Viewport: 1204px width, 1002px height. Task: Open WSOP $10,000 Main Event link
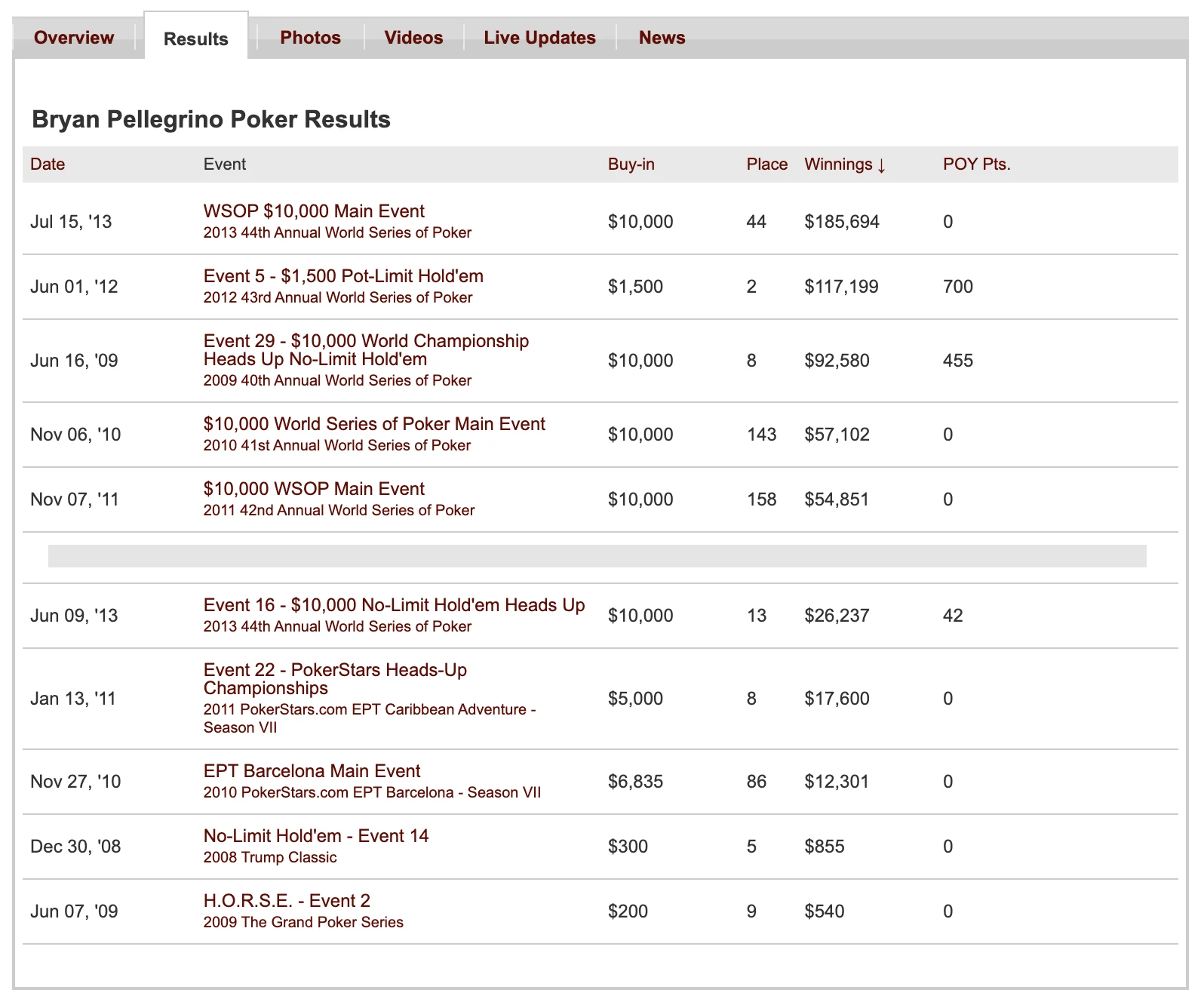click(x=314, y=211)
